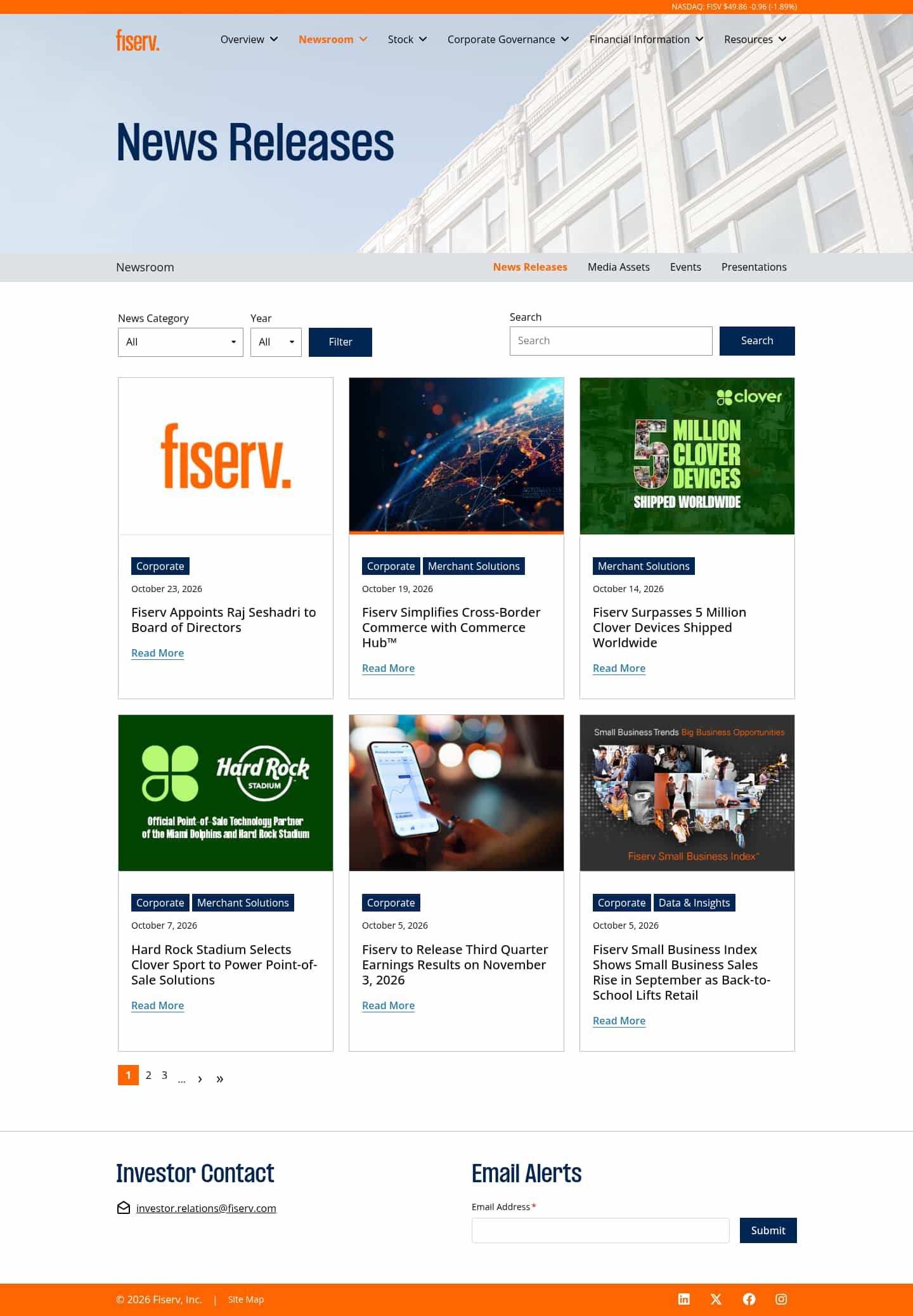Read more about Commerce Hub release
913x1316 pixels.
pyautogui.click(x=388, y=668)
